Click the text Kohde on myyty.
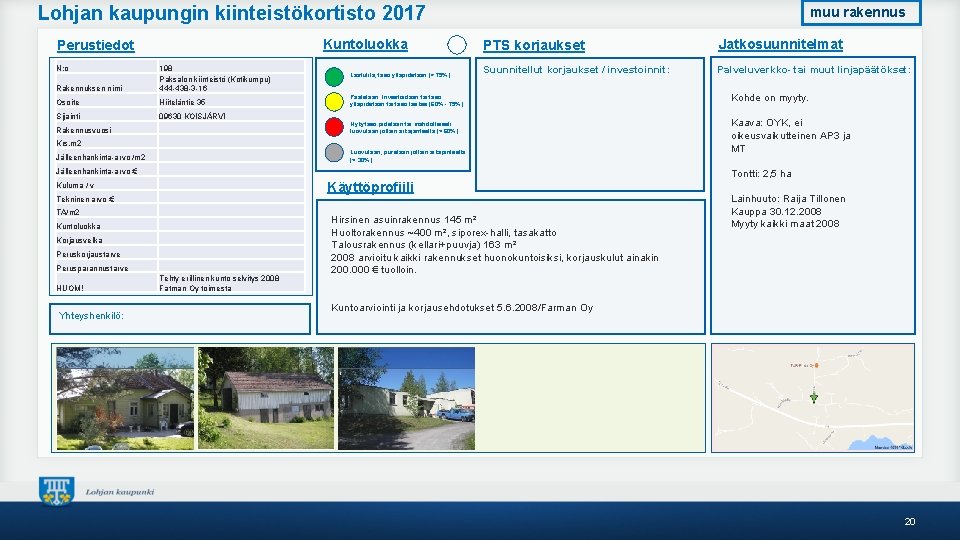960x540 pixels. click(770, 97)
